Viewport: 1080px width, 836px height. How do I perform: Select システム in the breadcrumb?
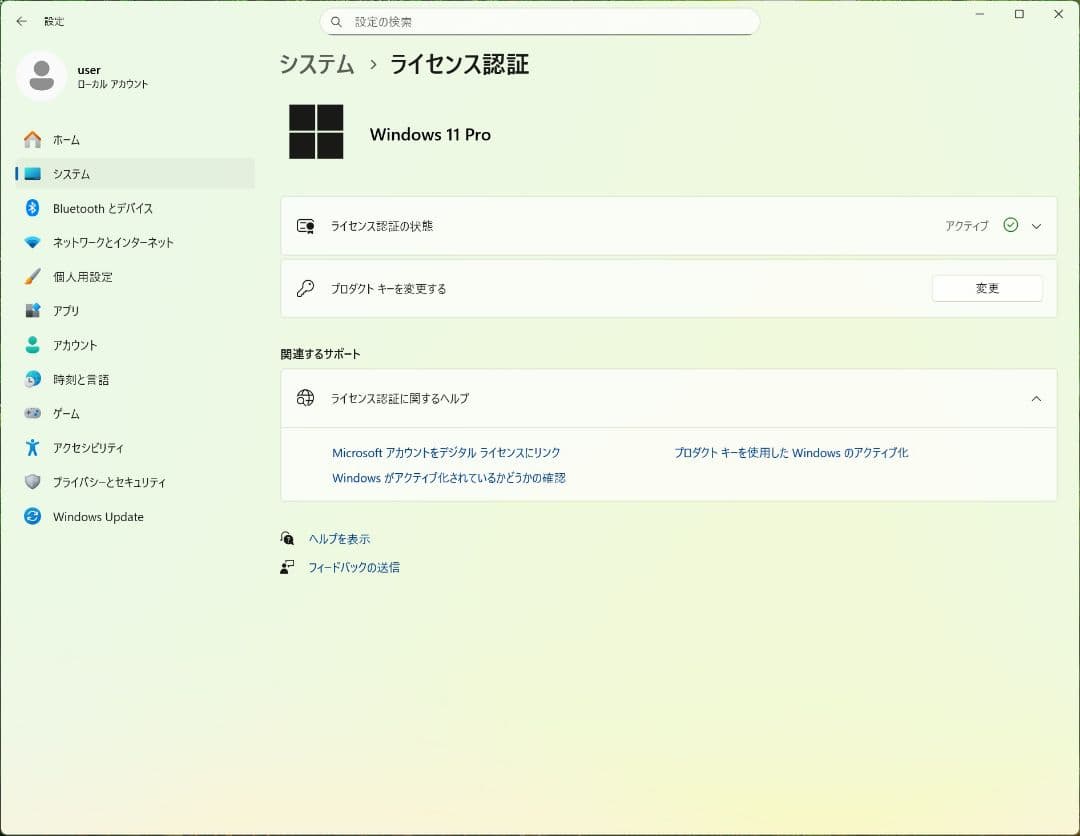coord(317,64)
